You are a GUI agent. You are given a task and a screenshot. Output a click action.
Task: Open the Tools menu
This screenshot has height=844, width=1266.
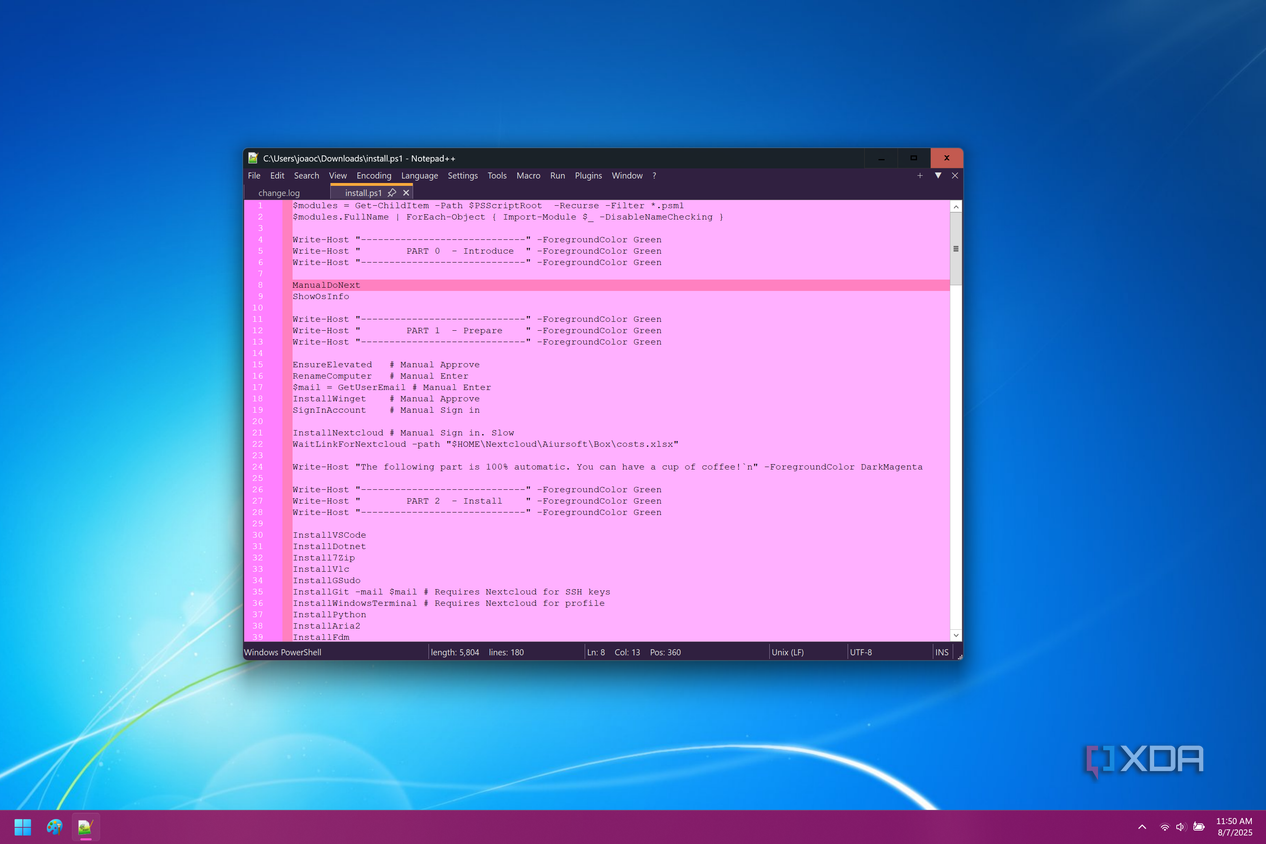(497, 176)
